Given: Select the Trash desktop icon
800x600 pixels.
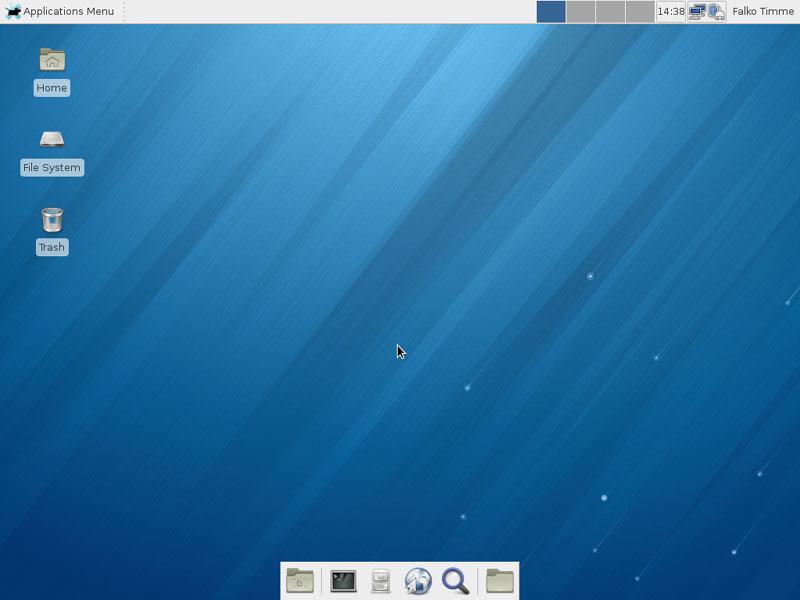Looking at the screenshot, I should pyautogui.click(x=52, y=220).
